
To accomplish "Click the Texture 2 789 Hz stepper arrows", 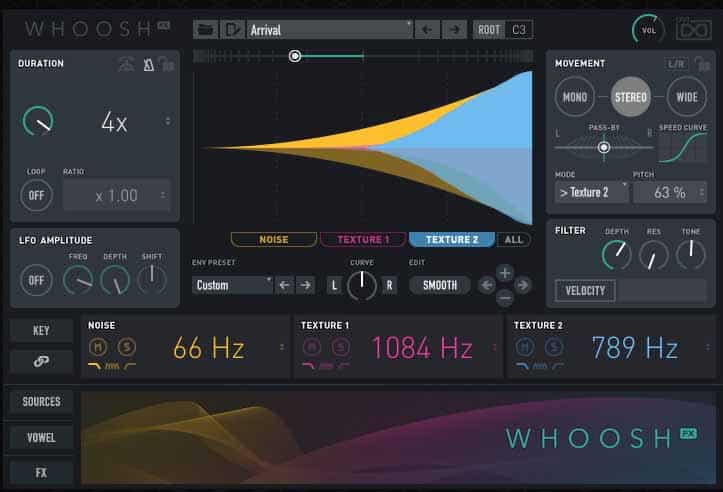I will (708, 347).
